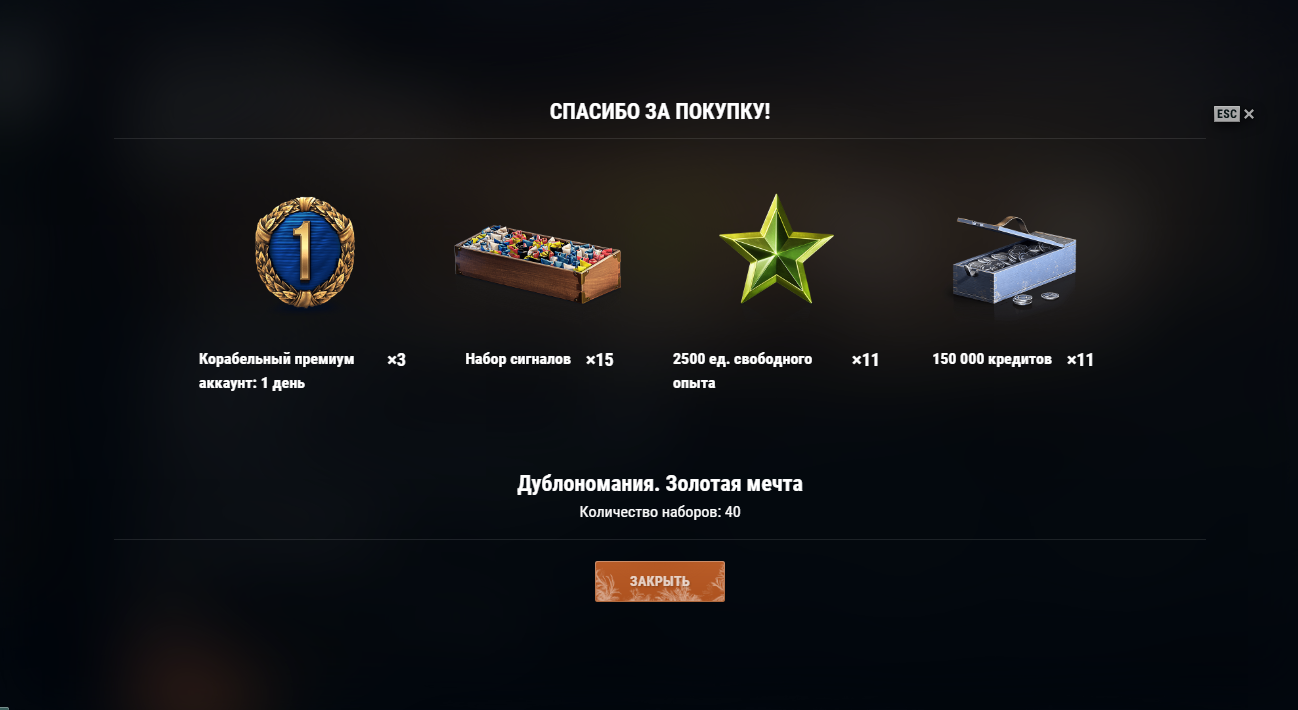
Task: Click the premium account medal icon
Action: [x=304, y=251]
